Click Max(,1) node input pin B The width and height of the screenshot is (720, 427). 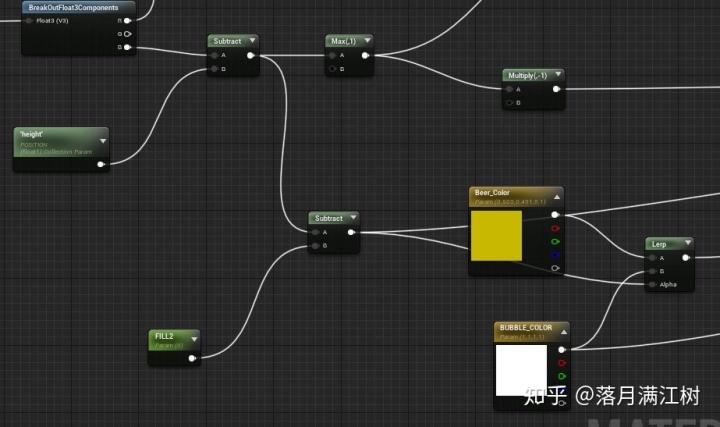[332, 69]
